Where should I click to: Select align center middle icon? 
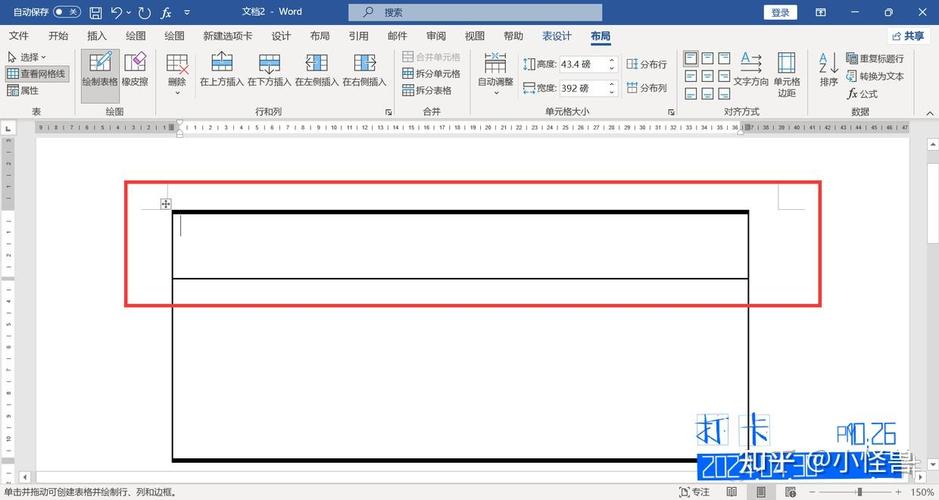[708, 76]
